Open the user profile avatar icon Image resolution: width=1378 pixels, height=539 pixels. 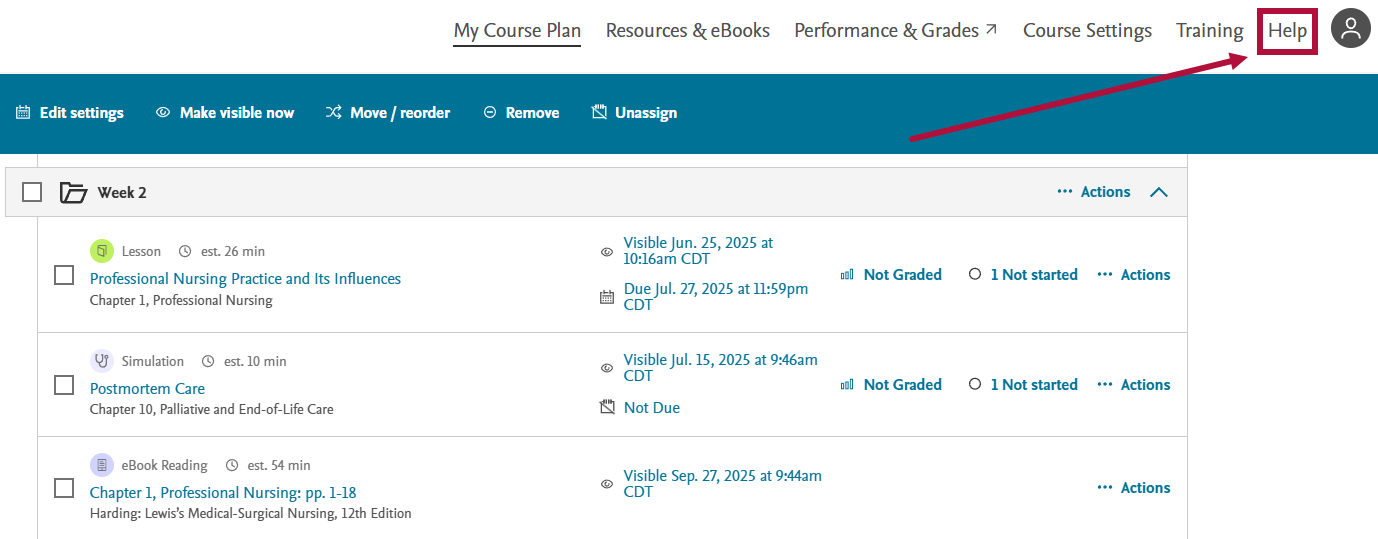(1351, 29)
